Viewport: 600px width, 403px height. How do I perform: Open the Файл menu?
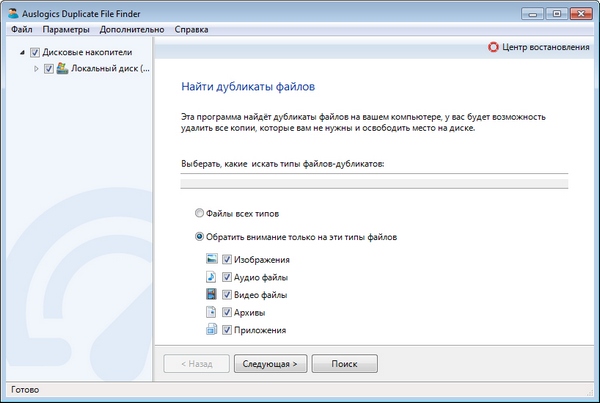(x=21, y=30)
